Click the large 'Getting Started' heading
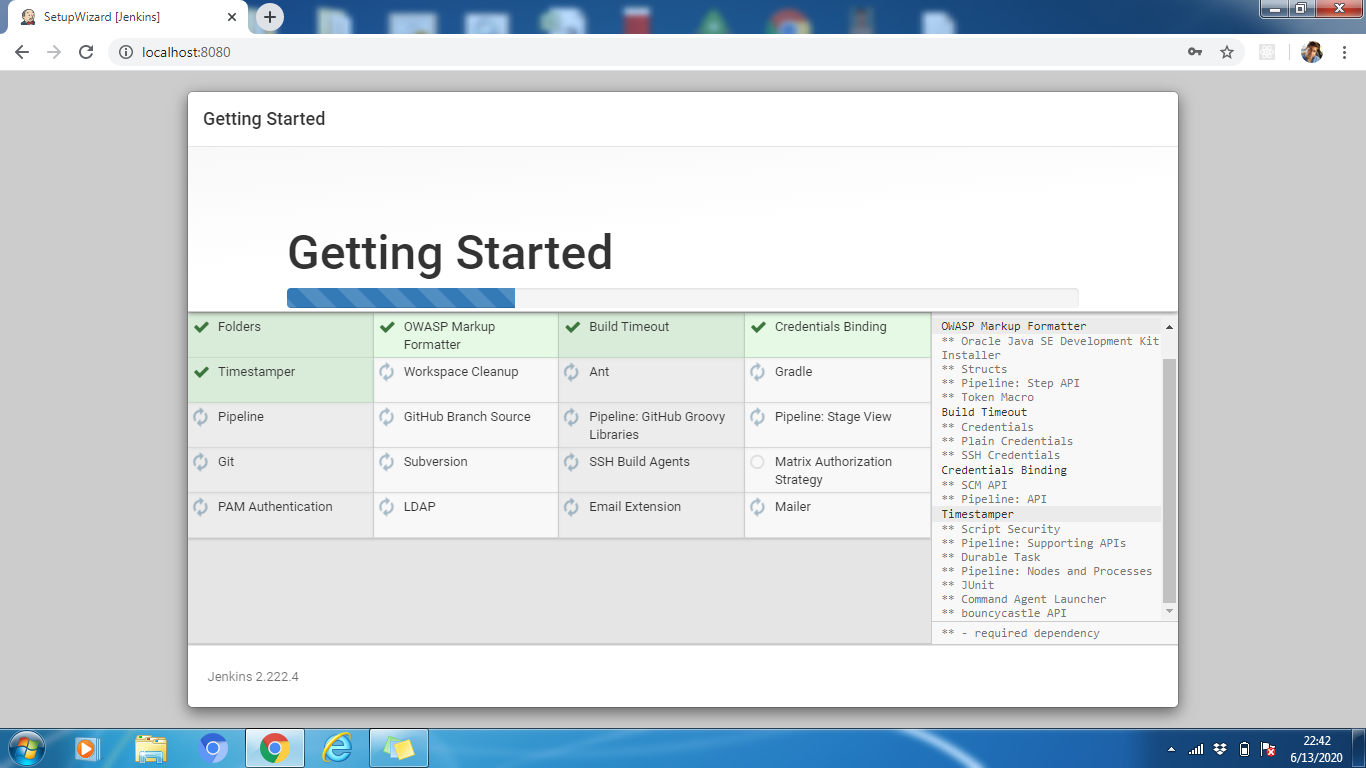Image resolution: width=1366 pixels, height=768 pixels. click(450, 253)
